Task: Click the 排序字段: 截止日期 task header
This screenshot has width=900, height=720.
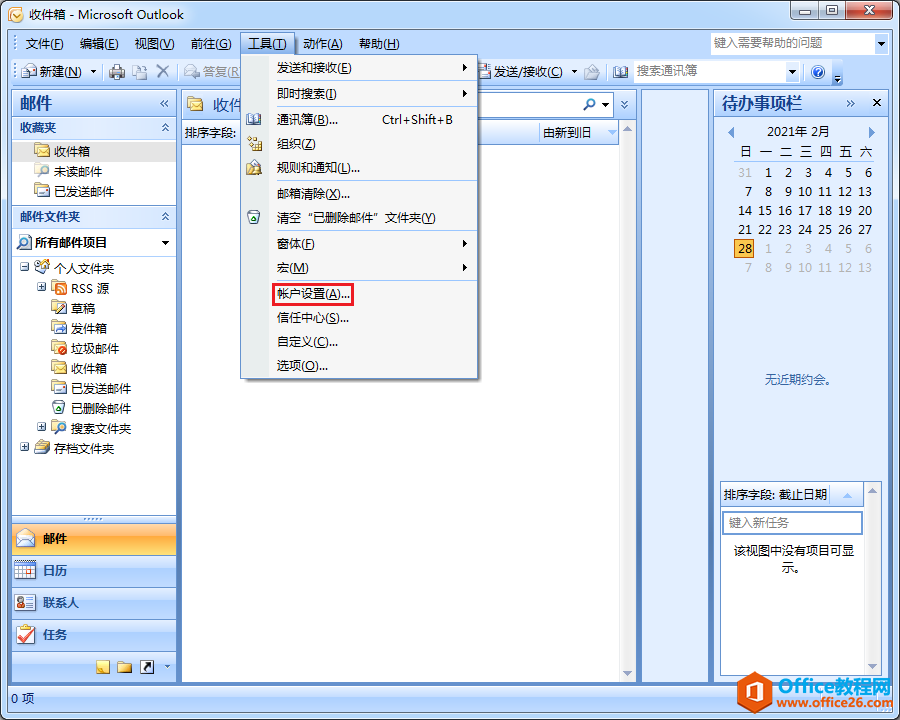Action: click(792, 494)
